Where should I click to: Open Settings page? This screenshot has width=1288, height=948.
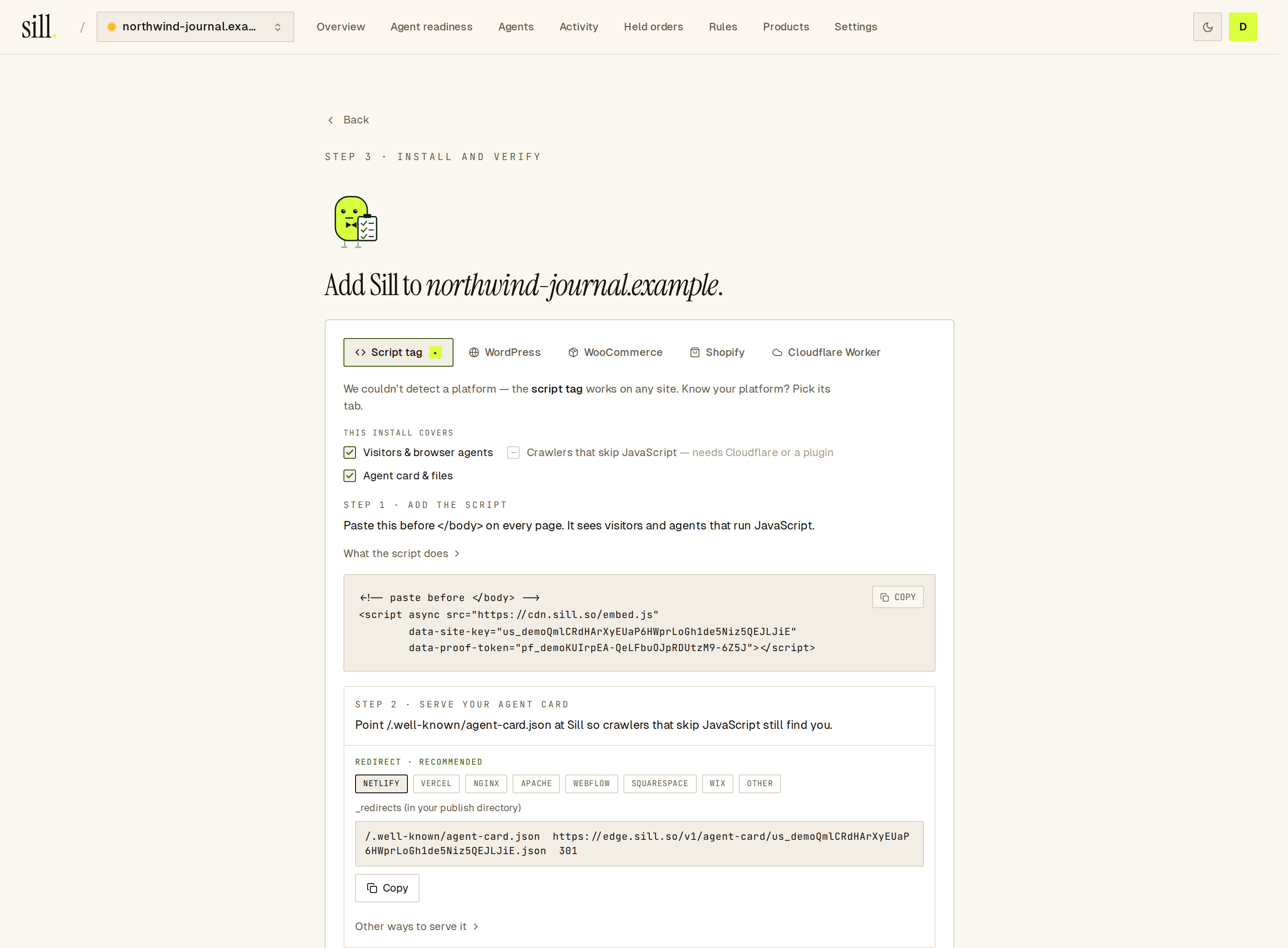coord(855,27)
